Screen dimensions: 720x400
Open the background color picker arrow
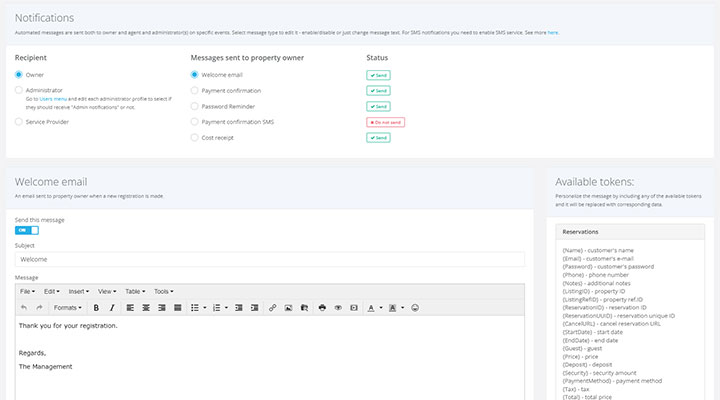coord(403,308)
